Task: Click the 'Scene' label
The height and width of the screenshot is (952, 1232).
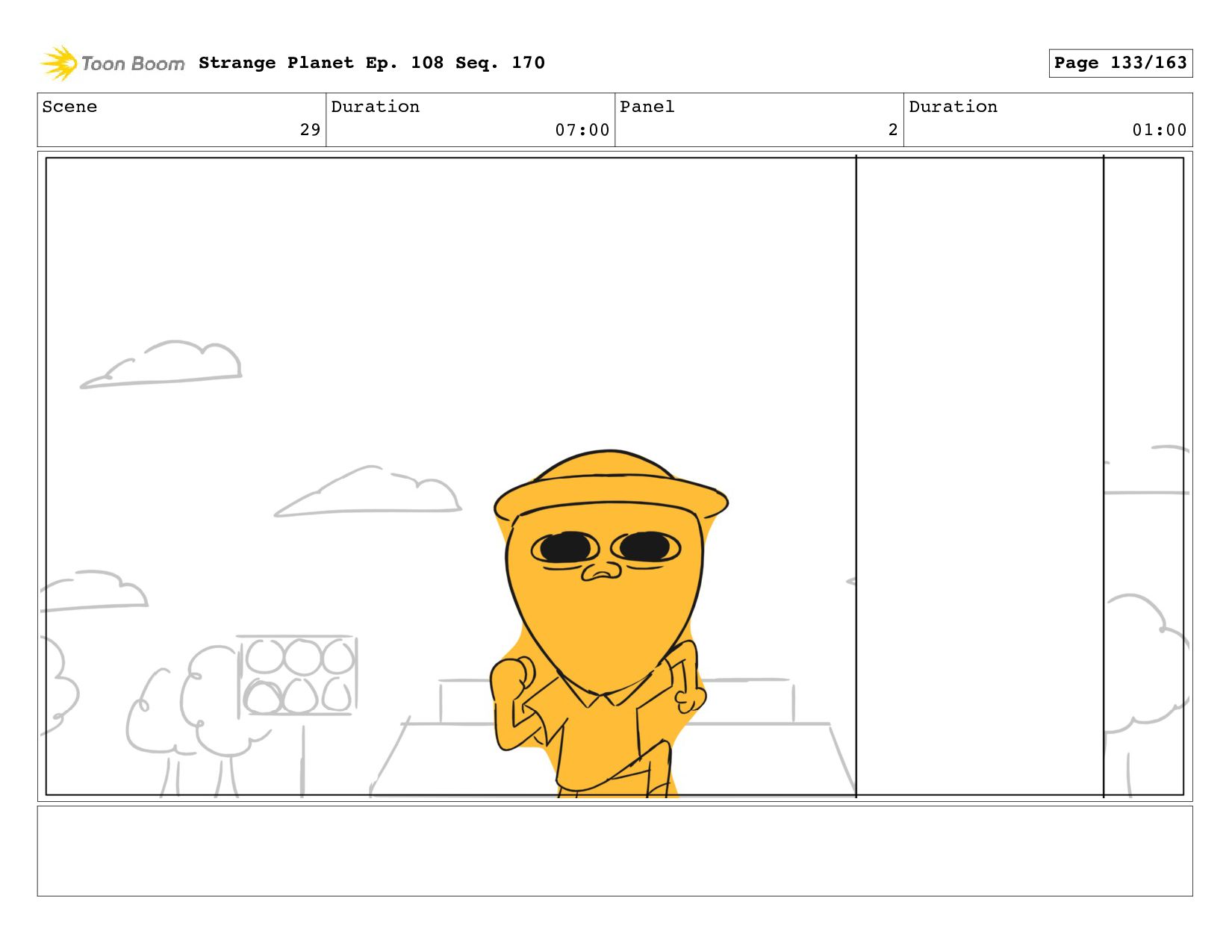Action: click(69, 107)
